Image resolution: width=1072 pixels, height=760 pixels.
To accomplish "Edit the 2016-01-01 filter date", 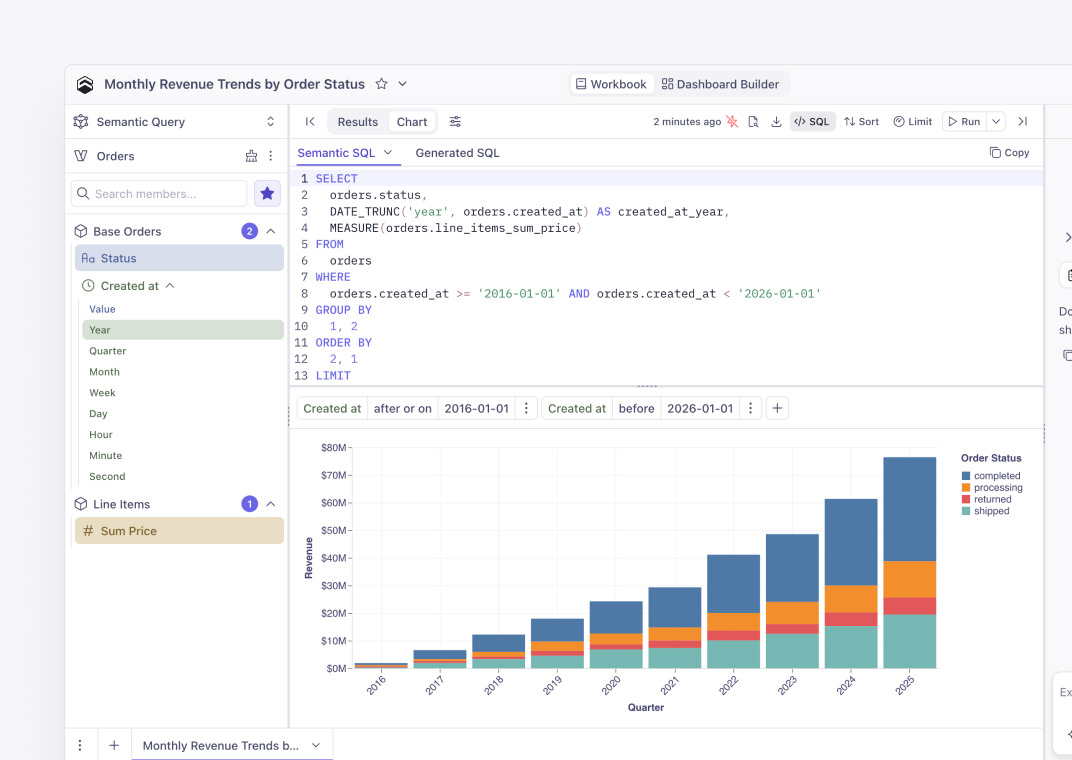I will coord(477,409).
